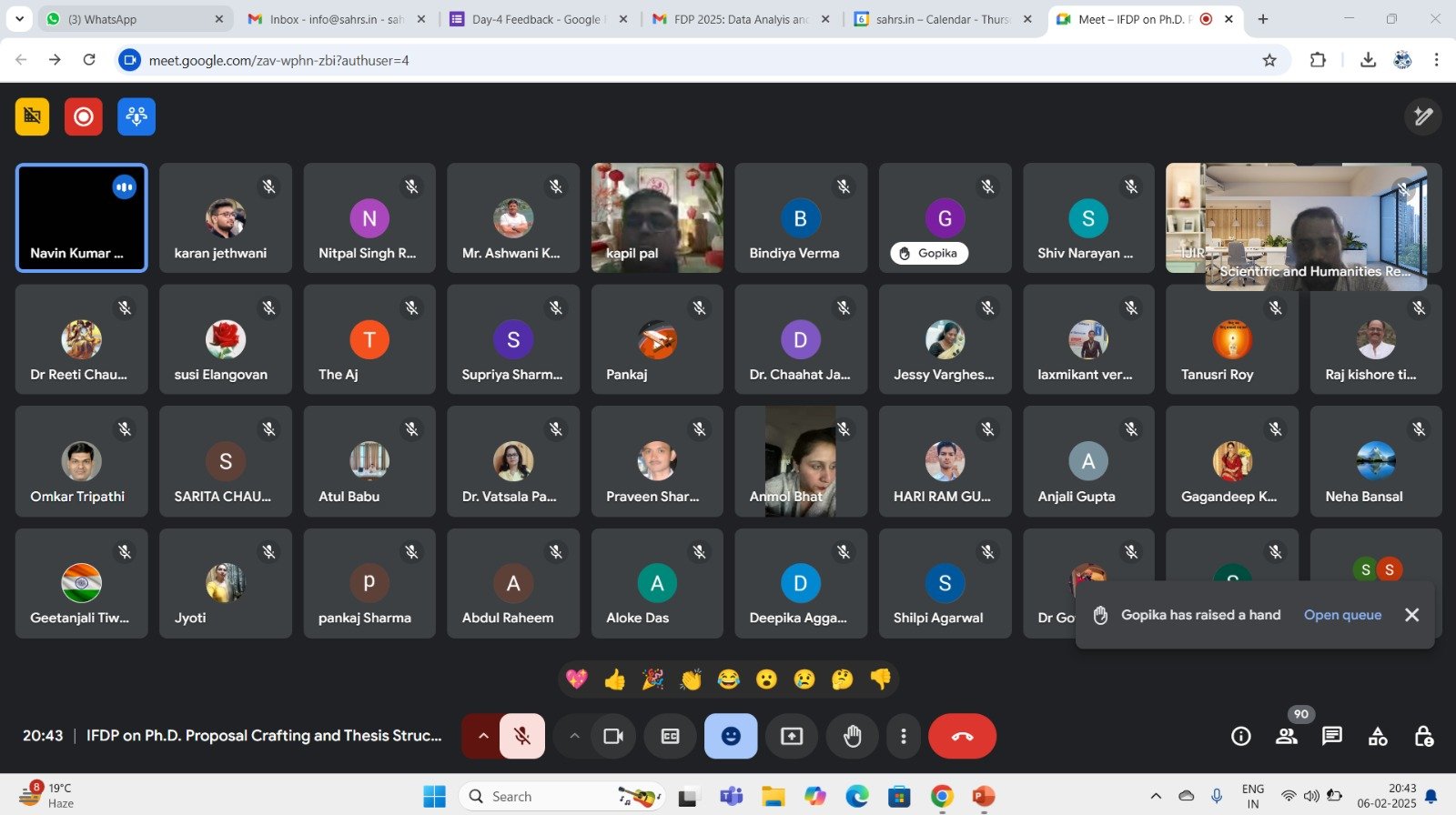
Task: Open the more options three-dot menu
Action: [x=903, y=736]
